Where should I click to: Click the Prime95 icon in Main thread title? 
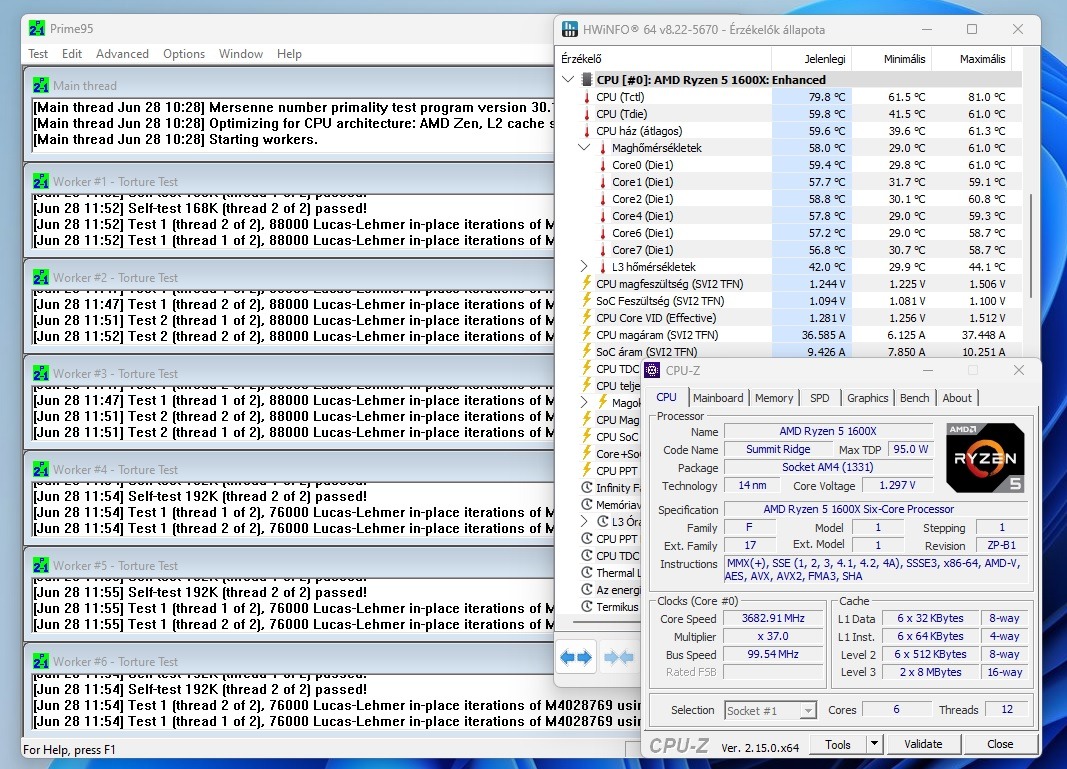coord(40,85)
